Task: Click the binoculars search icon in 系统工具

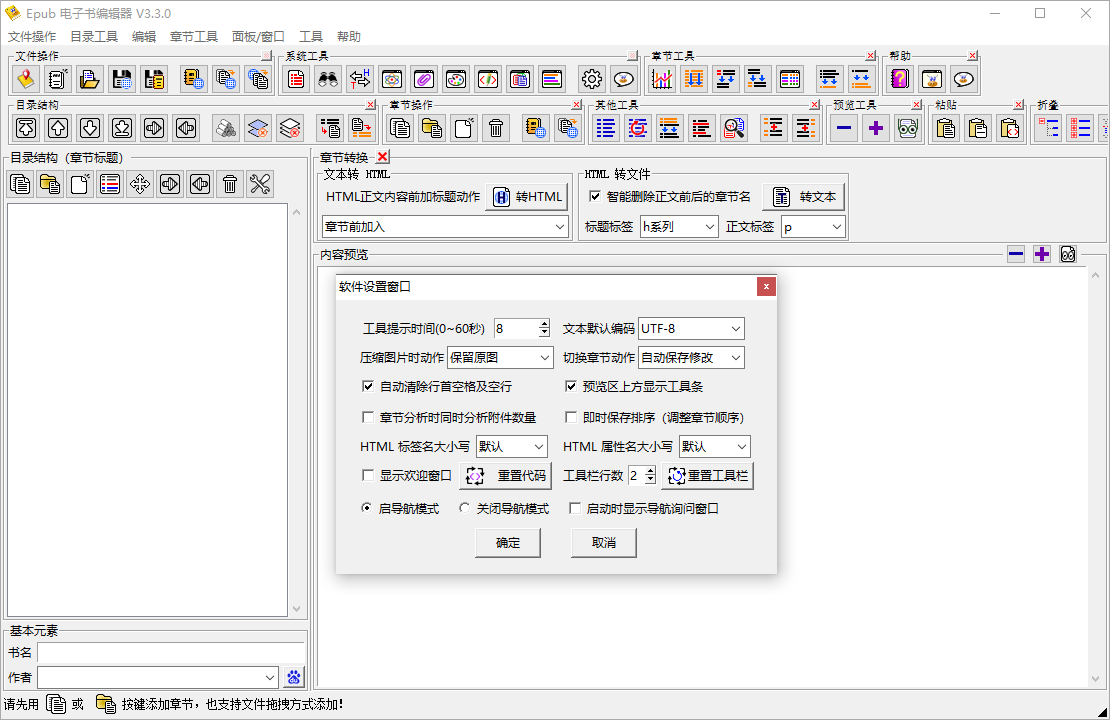Action: pos(328,79)
